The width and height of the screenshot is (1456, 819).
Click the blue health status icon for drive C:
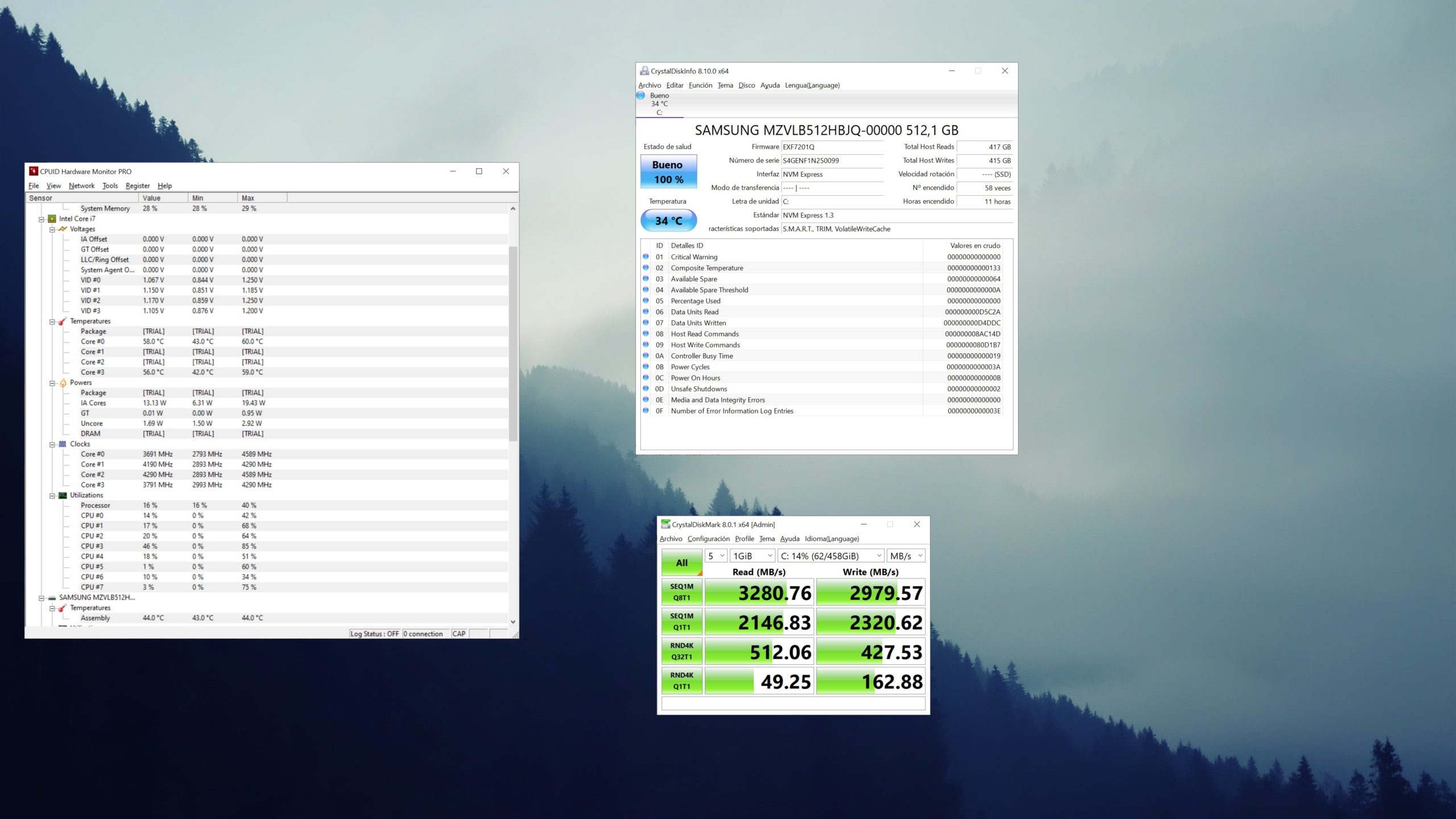641,96
